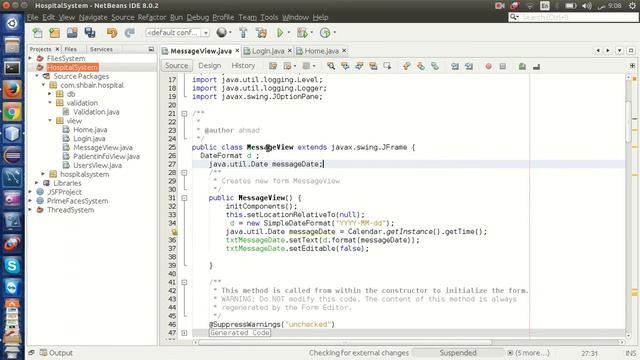
Task: Click the Debug Project icon
Action: coord(302,32)
